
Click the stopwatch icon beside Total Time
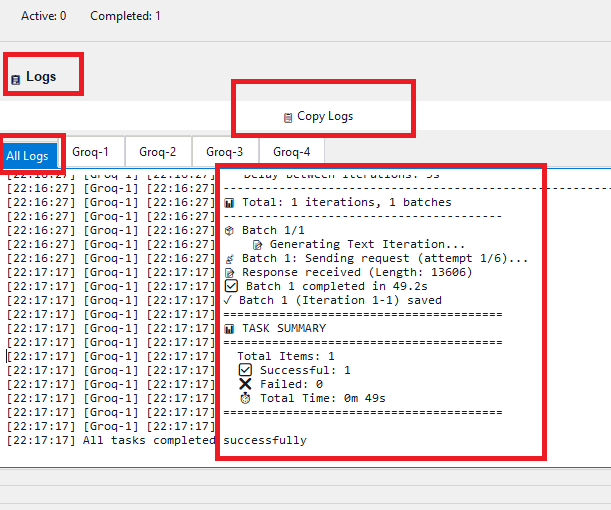point(245,398)
